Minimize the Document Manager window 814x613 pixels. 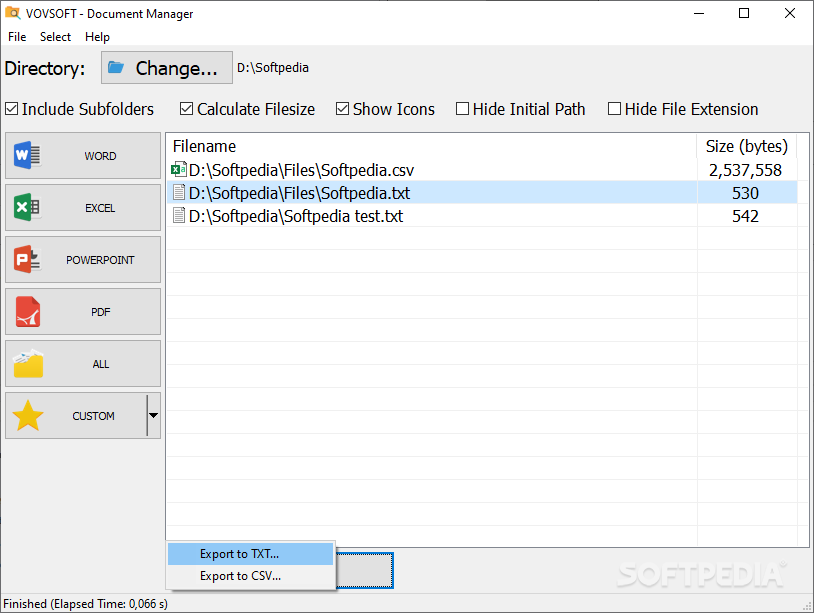point(699,13)
